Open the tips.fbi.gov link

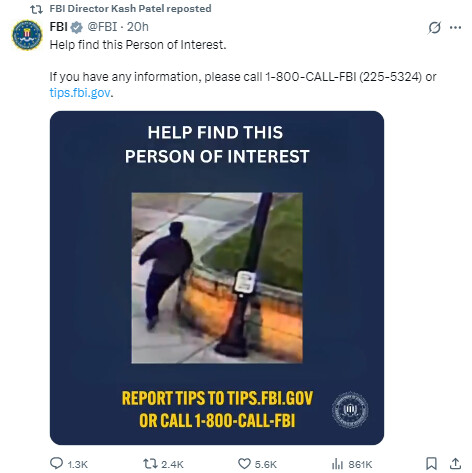tap(80, 92)
